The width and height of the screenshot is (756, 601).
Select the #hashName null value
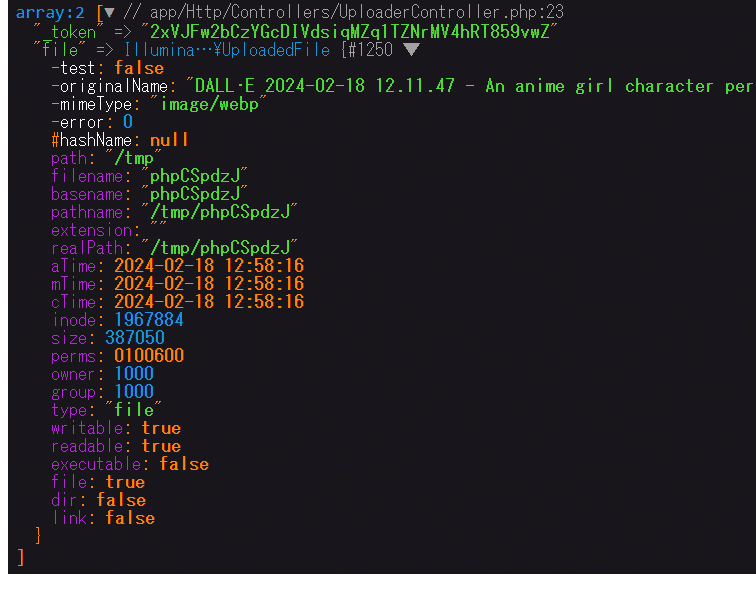coord(169,140)
